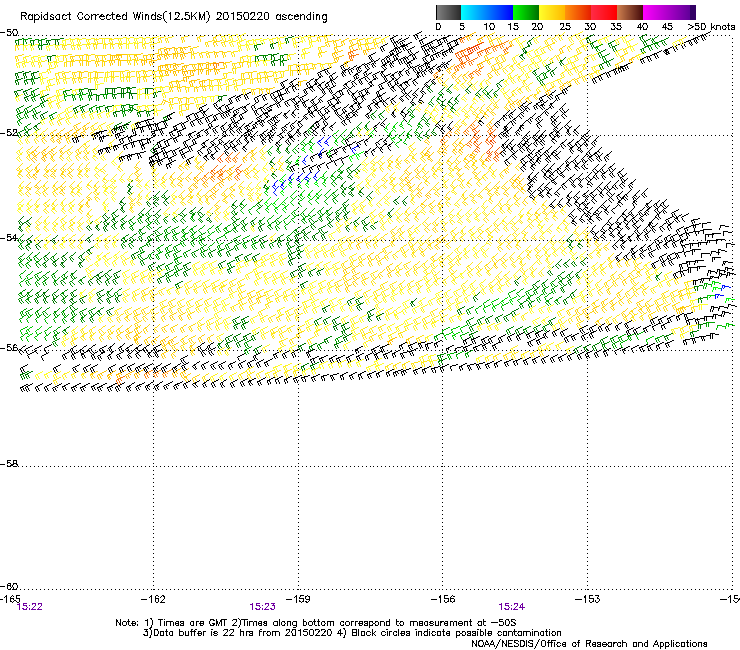This screenshot has width=740, height=650.
Task: Click the latitude label -54
Action: tap(9, 237)
